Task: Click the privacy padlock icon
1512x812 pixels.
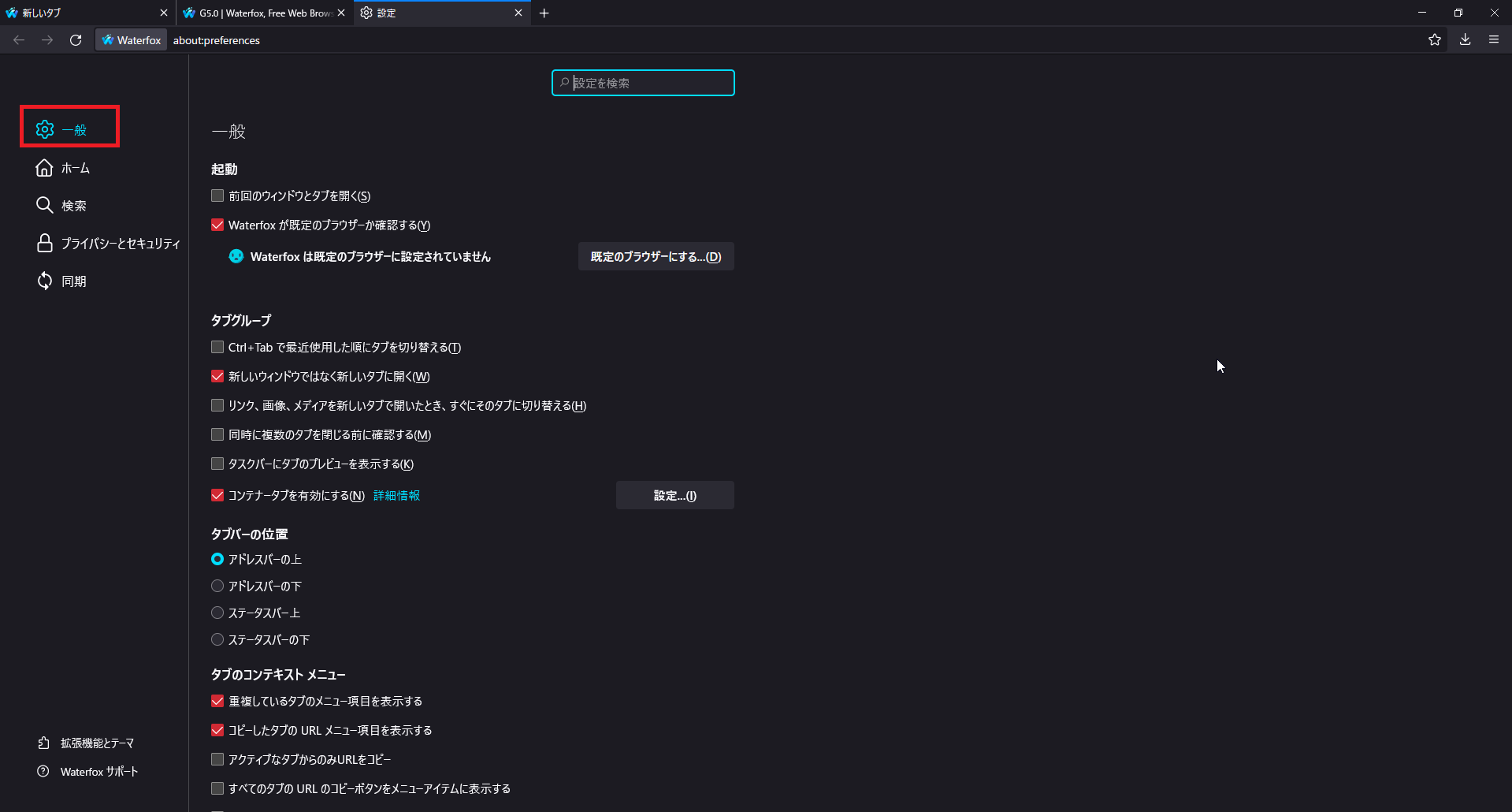Action: pyautogui.click(x=45, y=243)
